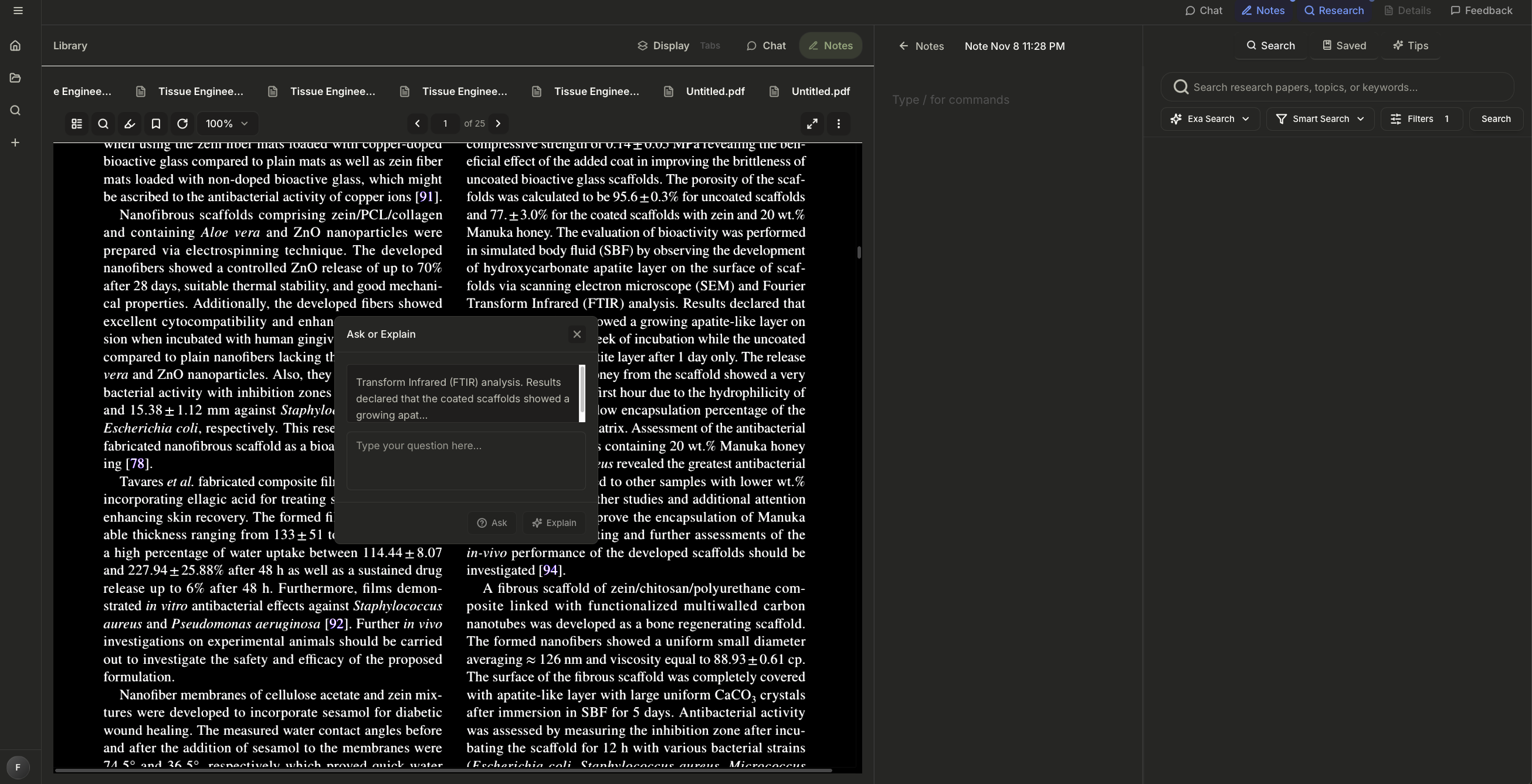Open the PDF more-options kebab menu
1532x784 pixels.
(x=839, y=124)
